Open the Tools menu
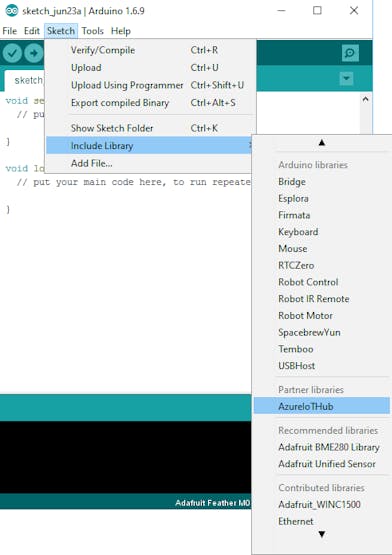 (x=92, y=31)
